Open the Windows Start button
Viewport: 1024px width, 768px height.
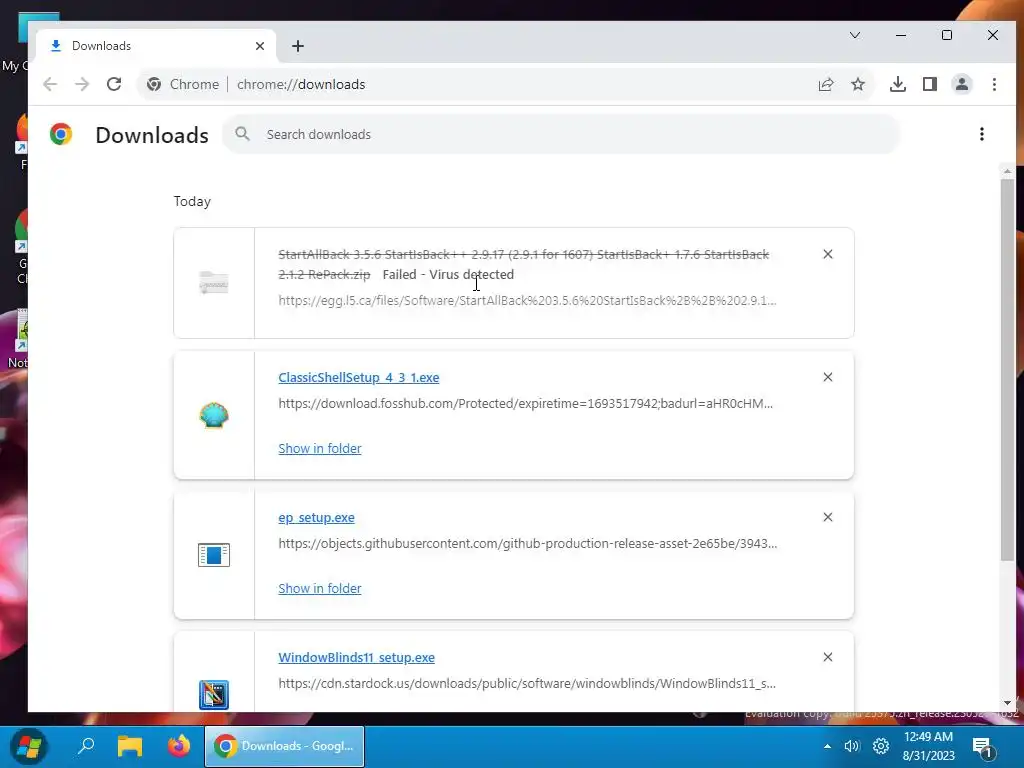tap(29, 746)
